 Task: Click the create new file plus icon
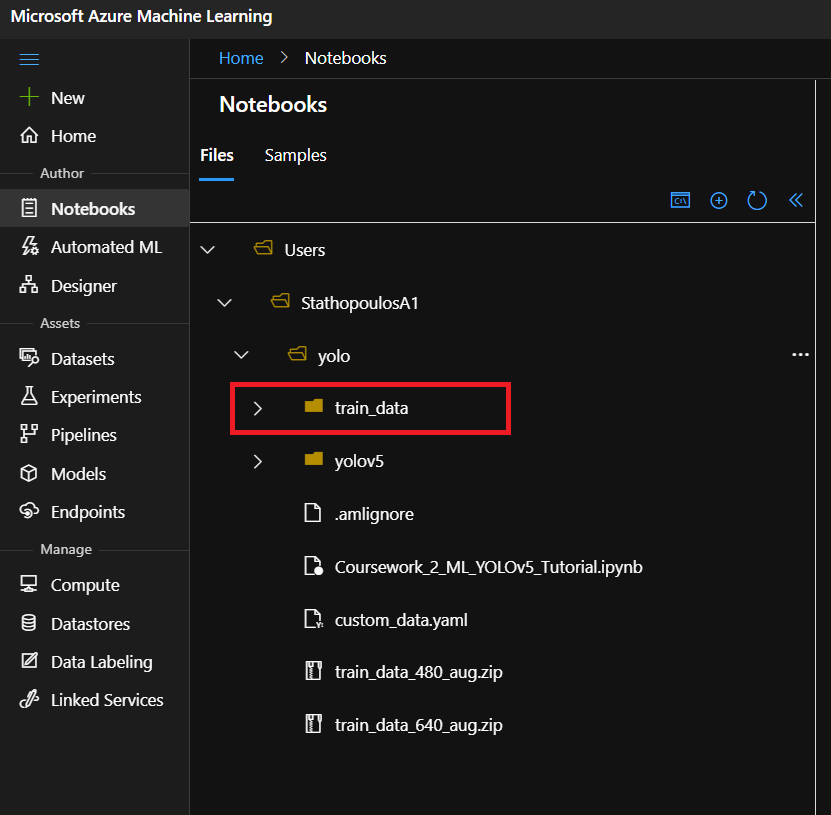[719, 201]
